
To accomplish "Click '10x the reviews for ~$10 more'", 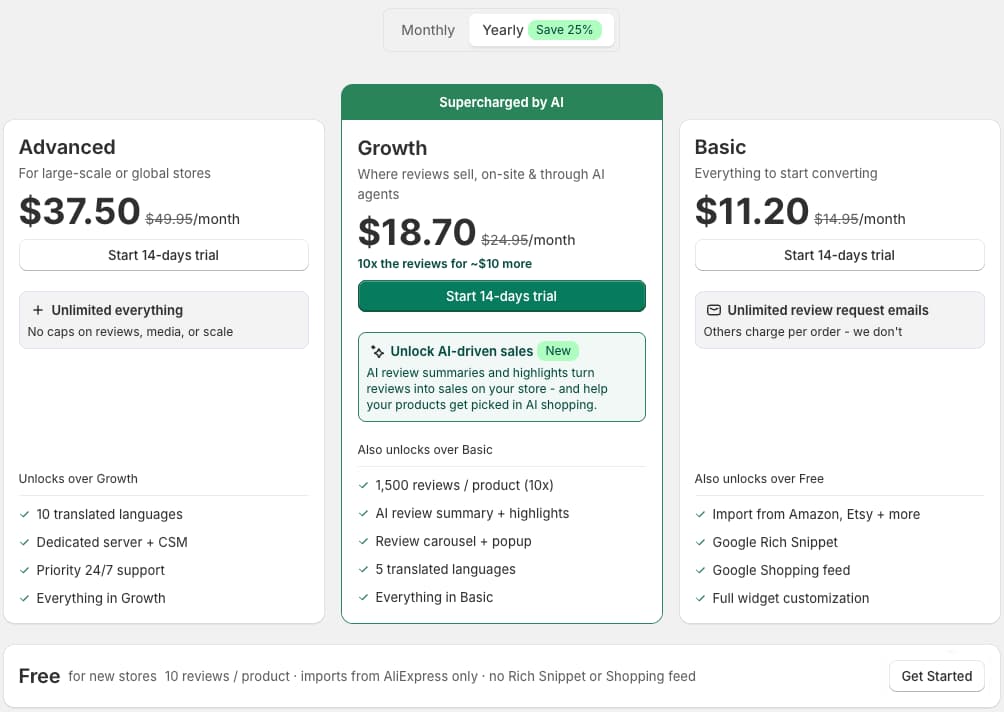I will pos(444,264).
